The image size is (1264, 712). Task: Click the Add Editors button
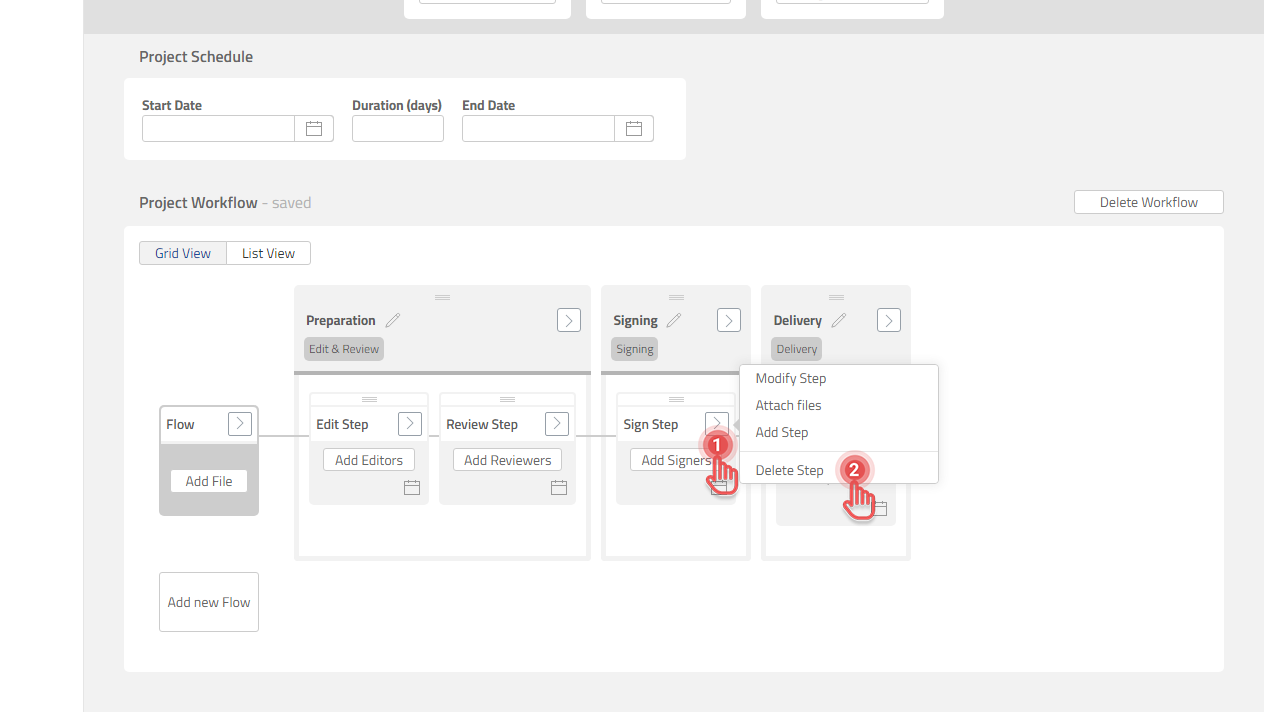(x=369, y=460)
